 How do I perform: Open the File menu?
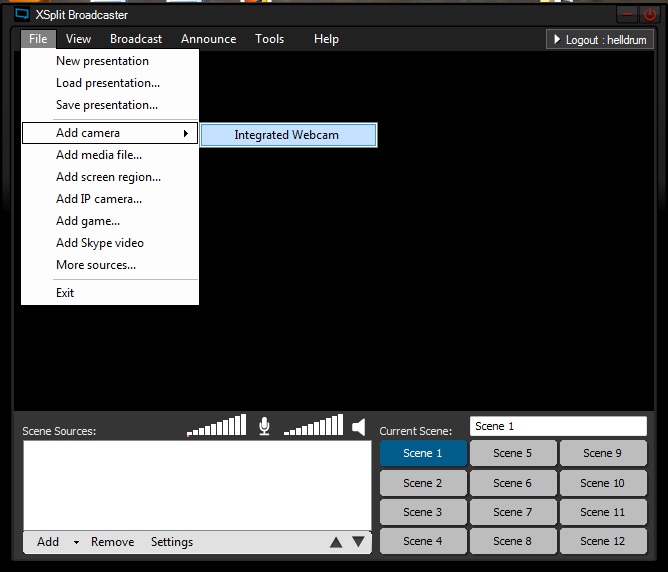click(38, 39)
